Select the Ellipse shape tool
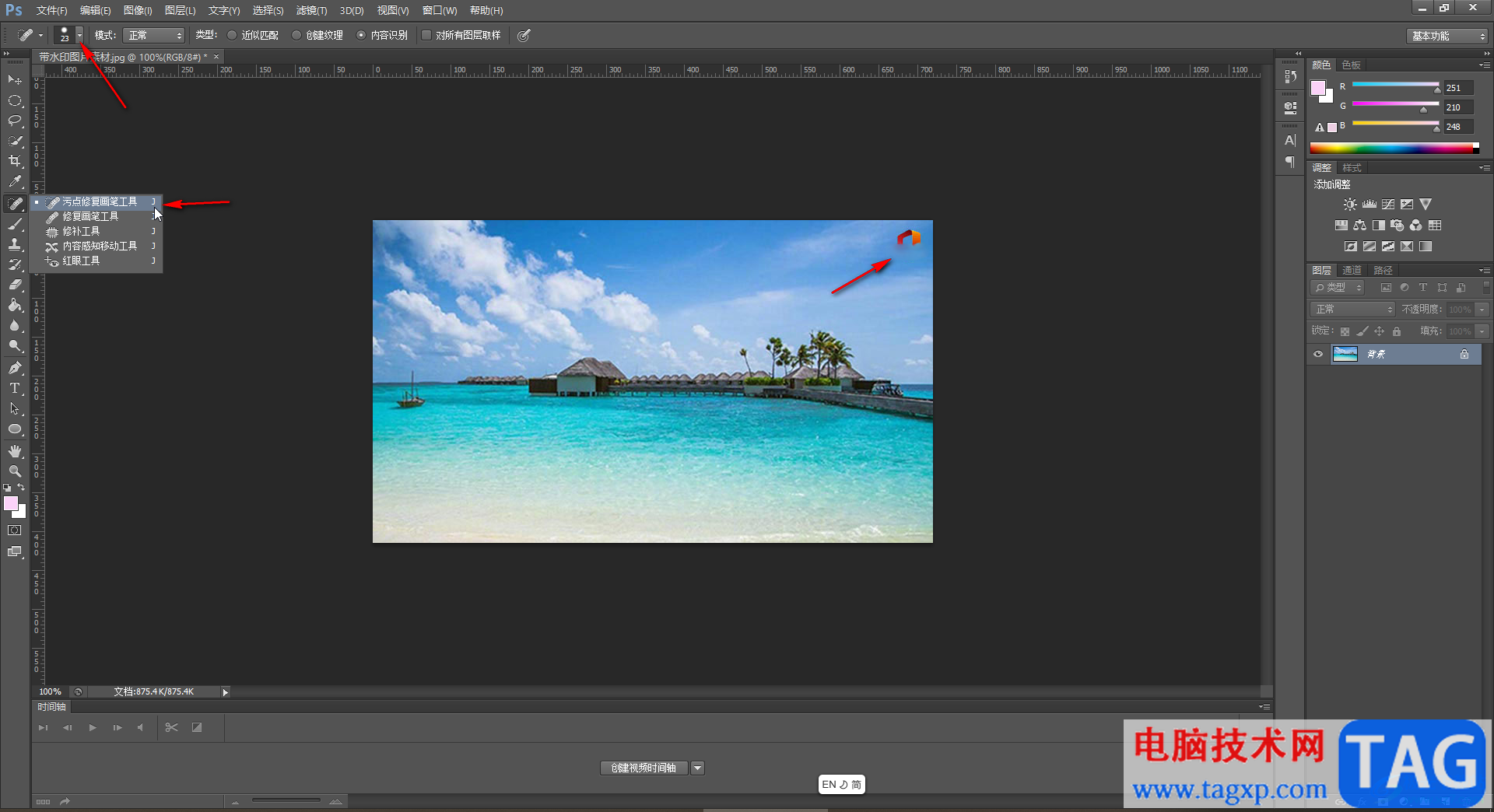 [15, 429]
